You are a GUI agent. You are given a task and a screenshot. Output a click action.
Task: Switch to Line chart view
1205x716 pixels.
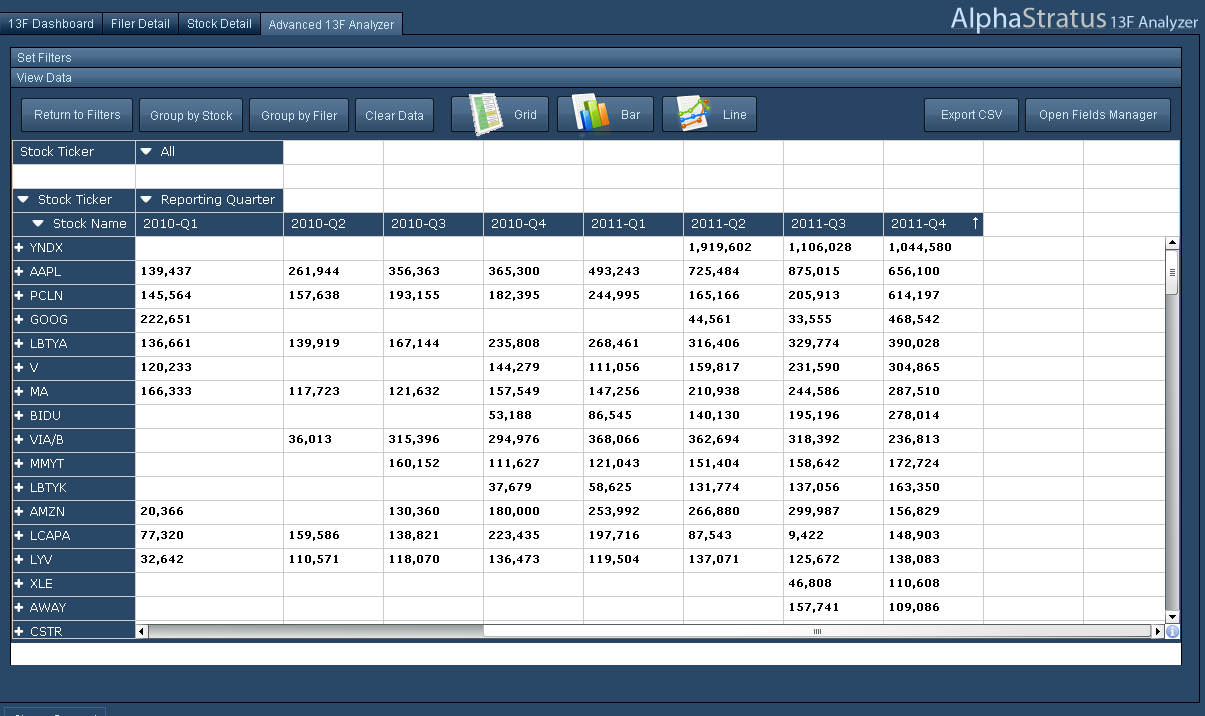(709, 115)
